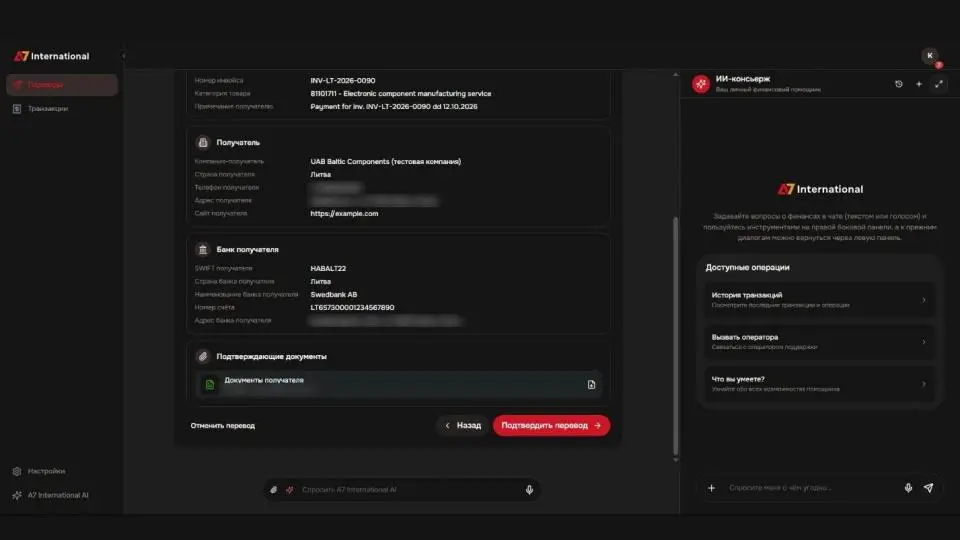This screenshot has height=540, width=960.
Task: Click the Доступные операции heading
Action: [x=747, y=268]
